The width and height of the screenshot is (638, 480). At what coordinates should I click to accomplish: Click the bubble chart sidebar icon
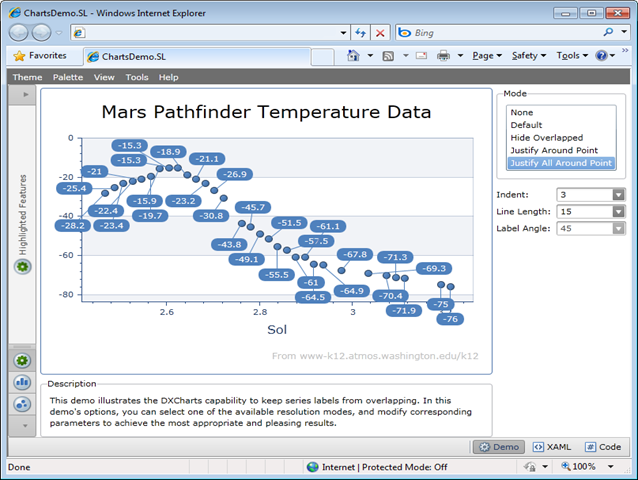pyautogui.click(x=22, y=404)
